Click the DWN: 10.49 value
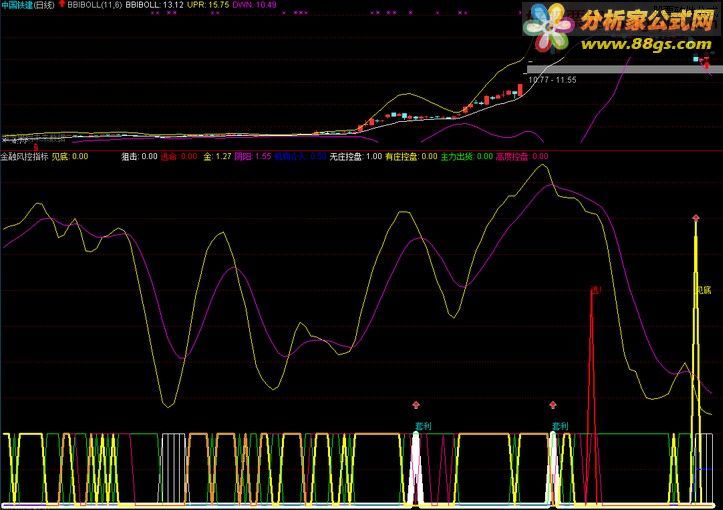723x510 pixels. point(255,5)
